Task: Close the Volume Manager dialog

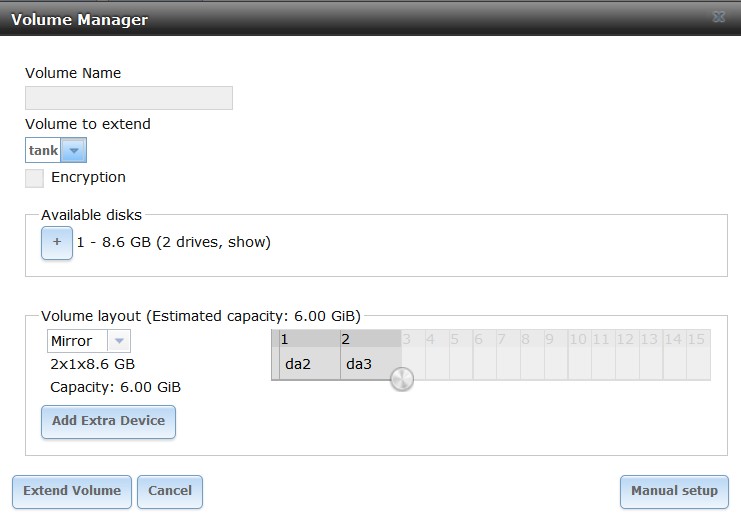Action: coord(719,18)
